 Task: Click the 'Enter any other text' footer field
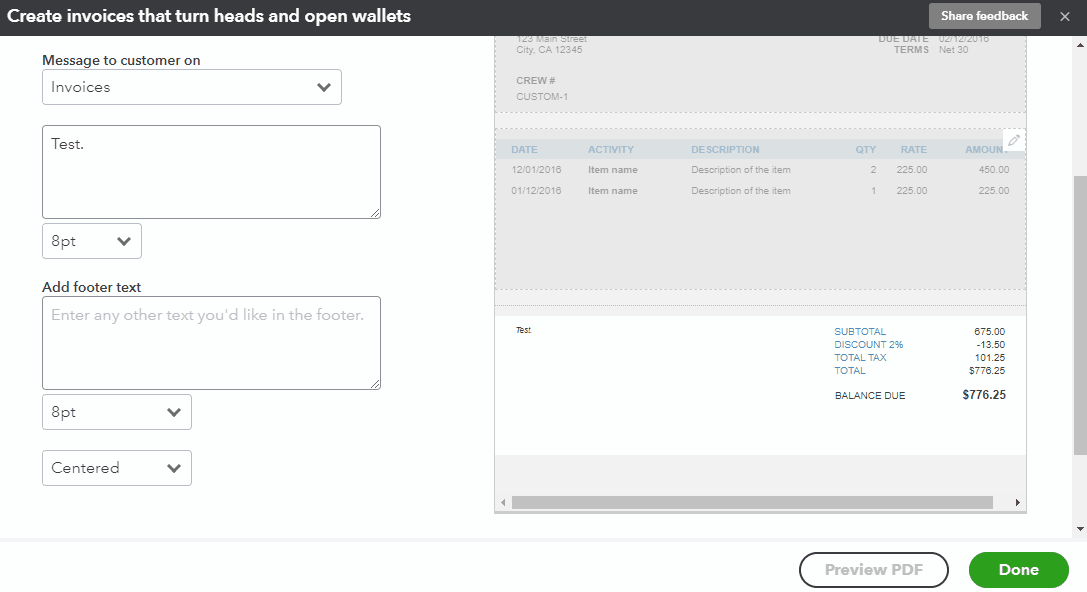tap(211, 342)
